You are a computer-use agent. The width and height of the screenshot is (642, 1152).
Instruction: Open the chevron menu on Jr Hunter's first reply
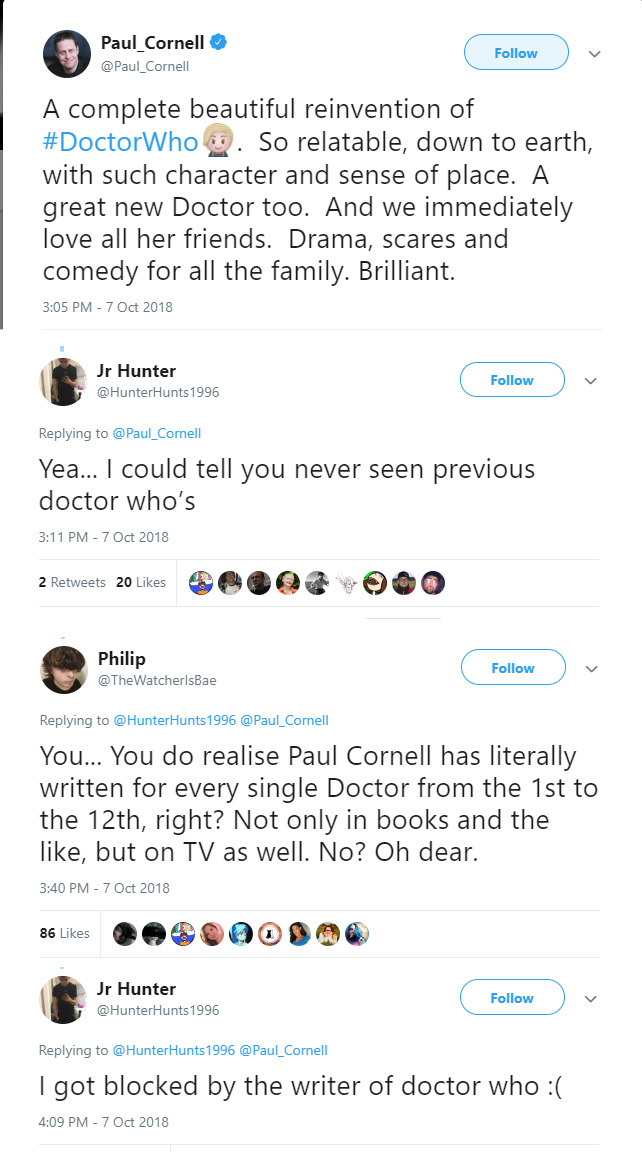pos(590,381)
